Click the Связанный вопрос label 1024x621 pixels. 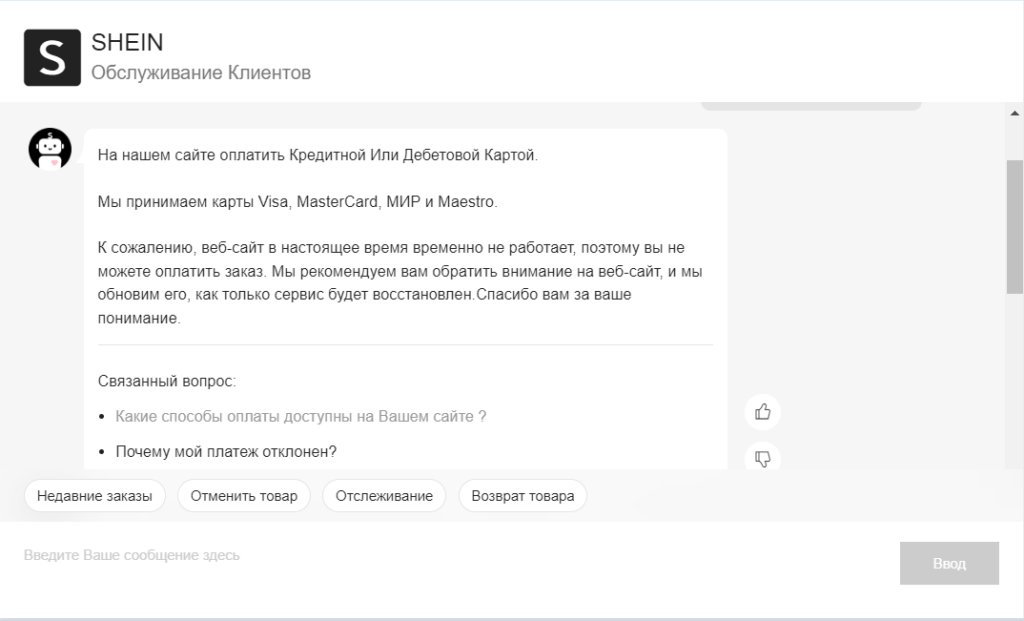pyautogui.click(x=167, y=381)
